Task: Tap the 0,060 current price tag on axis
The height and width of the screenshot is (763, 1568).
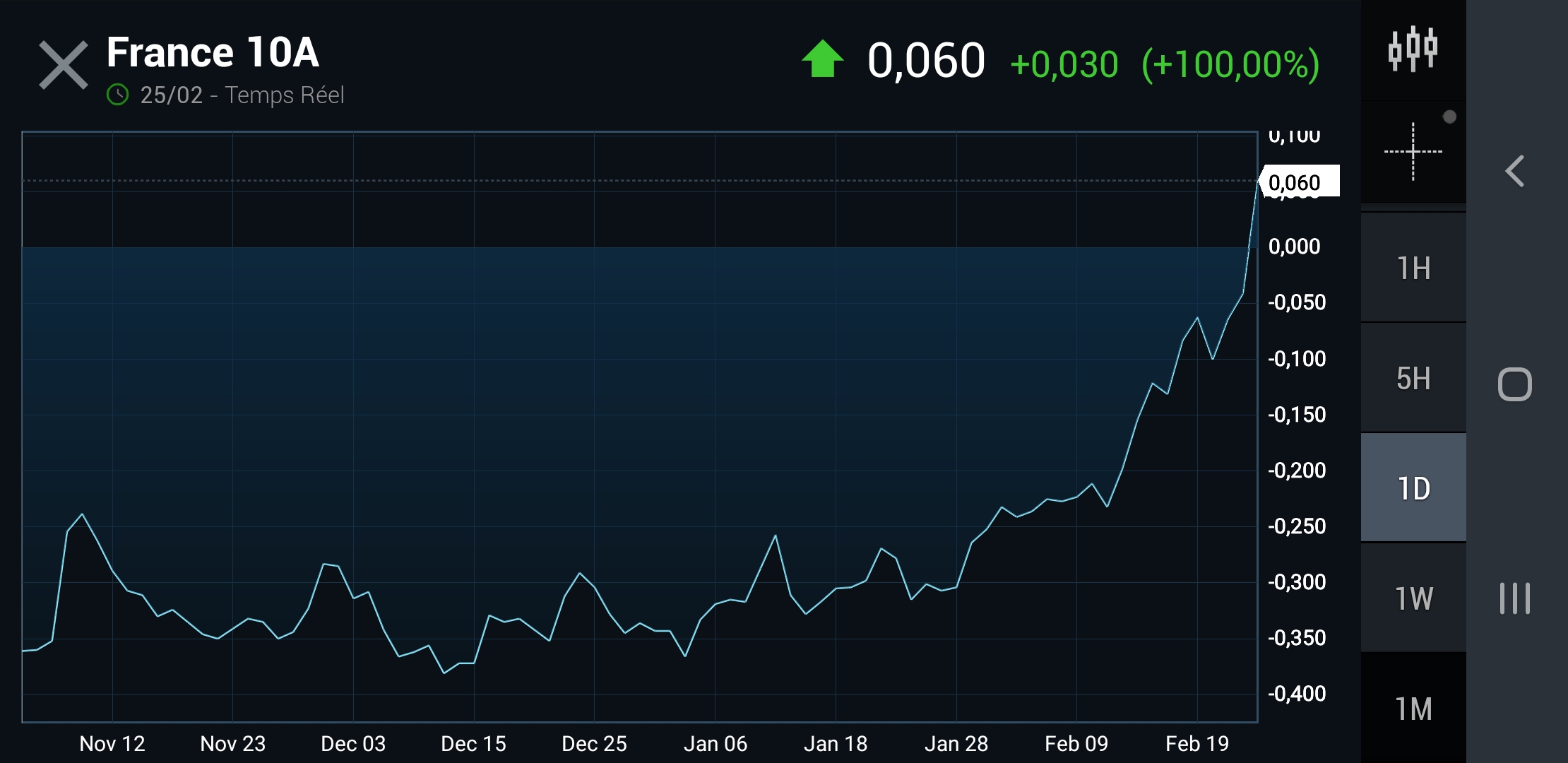Action: click(1298, 182)
